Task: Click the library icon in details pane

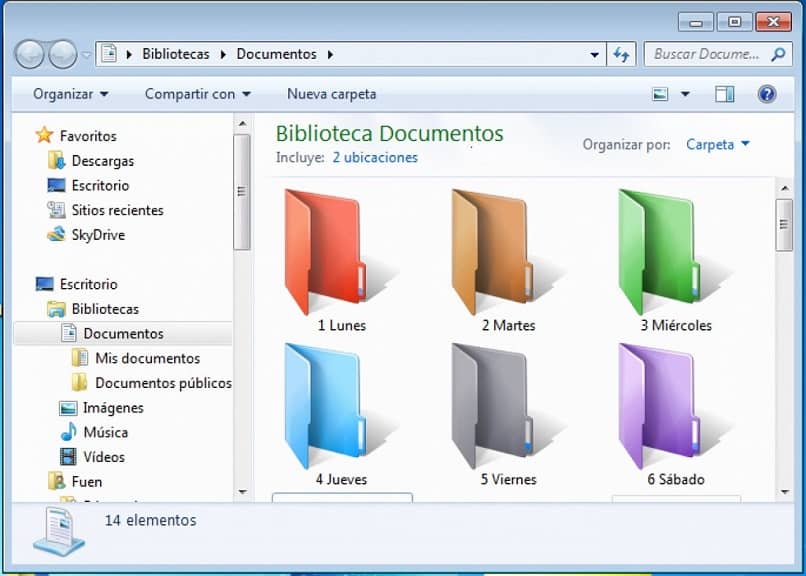Action: (59, 531)
